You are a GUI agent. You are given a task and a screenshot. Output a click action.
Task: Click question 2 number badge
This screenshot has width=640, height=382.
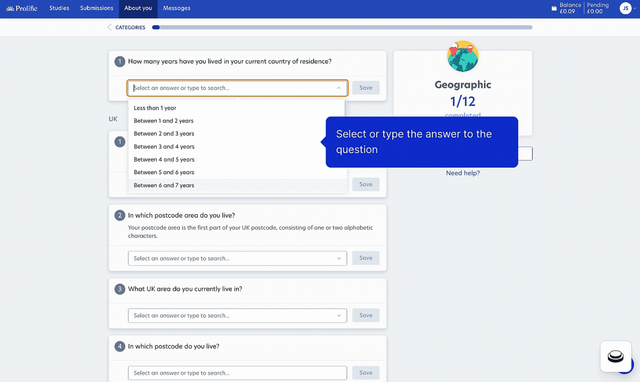click(x=120, y=215)
